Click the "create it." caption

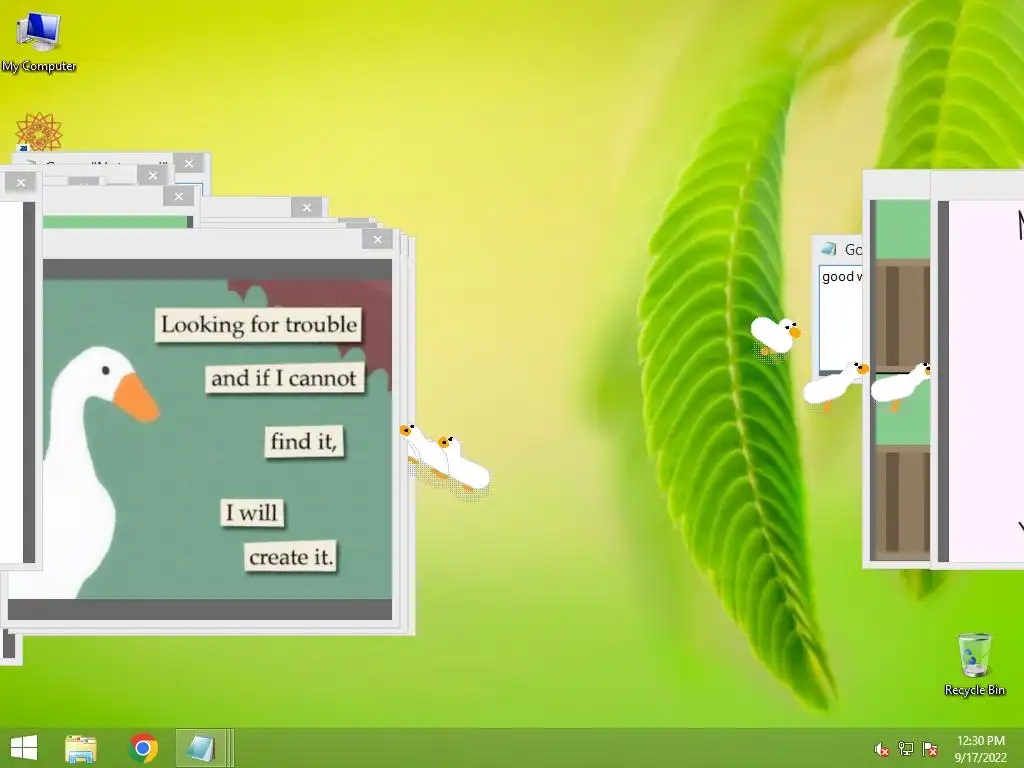tap(291, 557)
